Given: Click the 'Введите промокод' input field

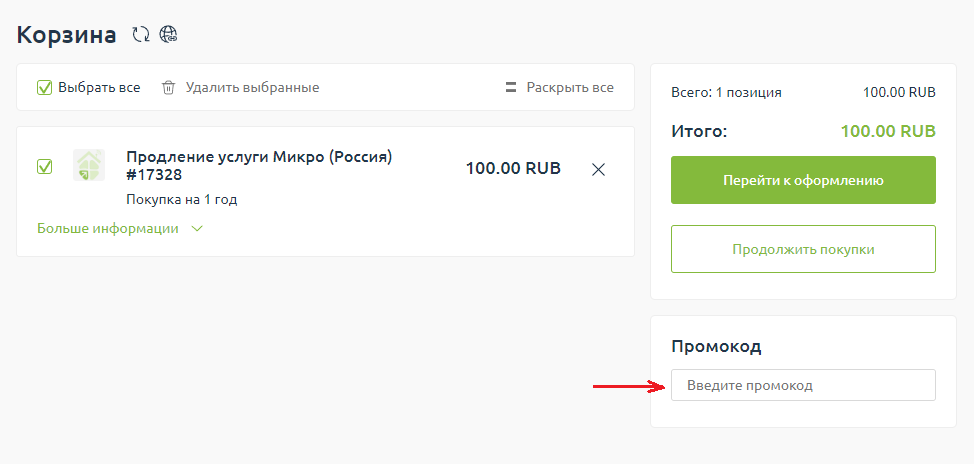Looking at the screenshot, I should point(803,385).
